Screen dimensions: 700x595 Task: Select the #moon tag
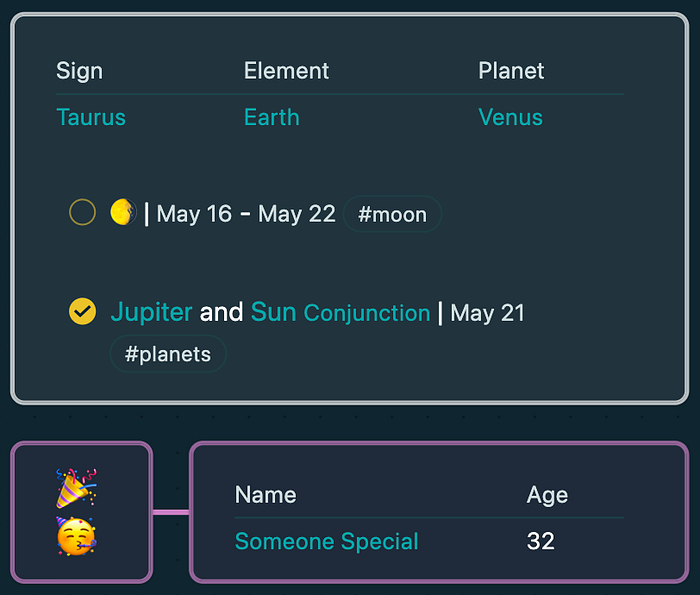point(392,214)
